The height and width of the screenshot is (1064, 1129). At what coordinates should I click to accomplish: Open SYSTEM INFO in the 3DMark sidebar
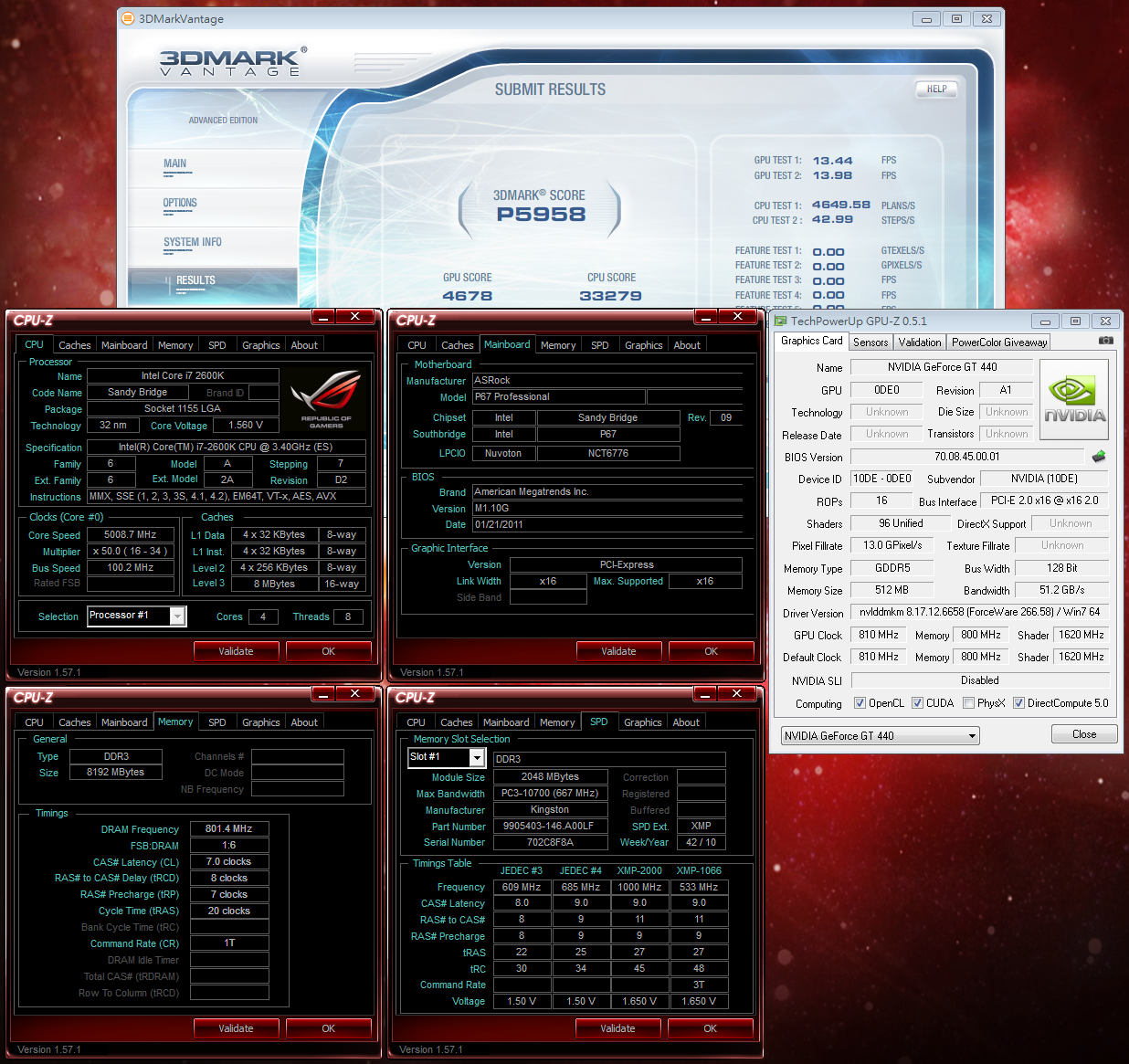(x=193, y=243)
